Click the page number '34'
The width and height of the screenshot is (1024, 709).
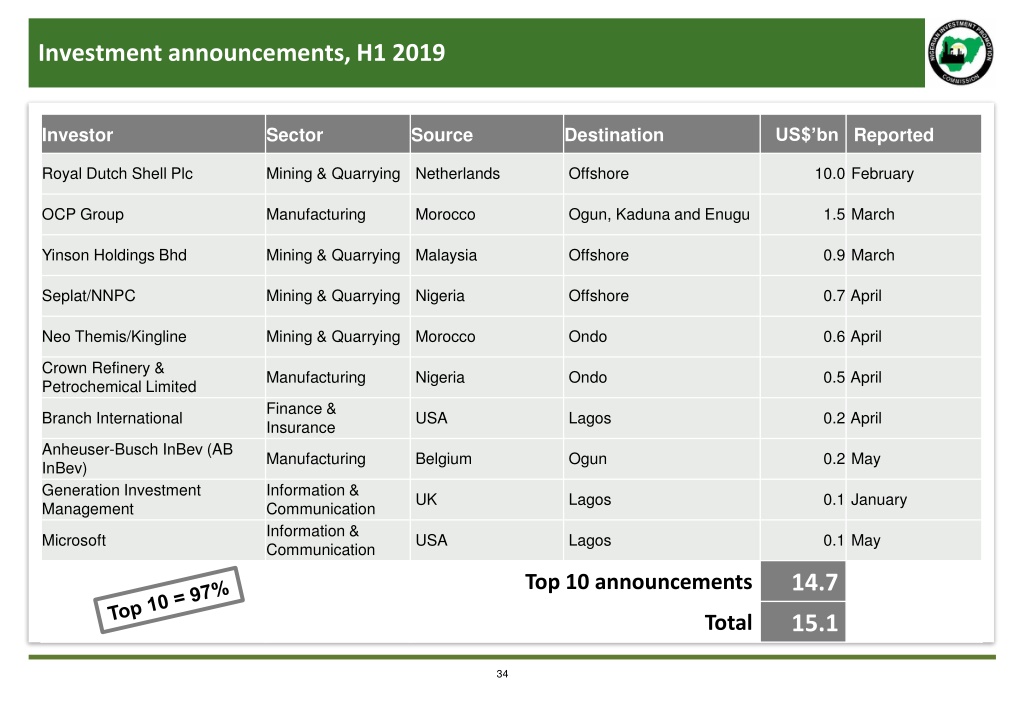pos(502,674)
